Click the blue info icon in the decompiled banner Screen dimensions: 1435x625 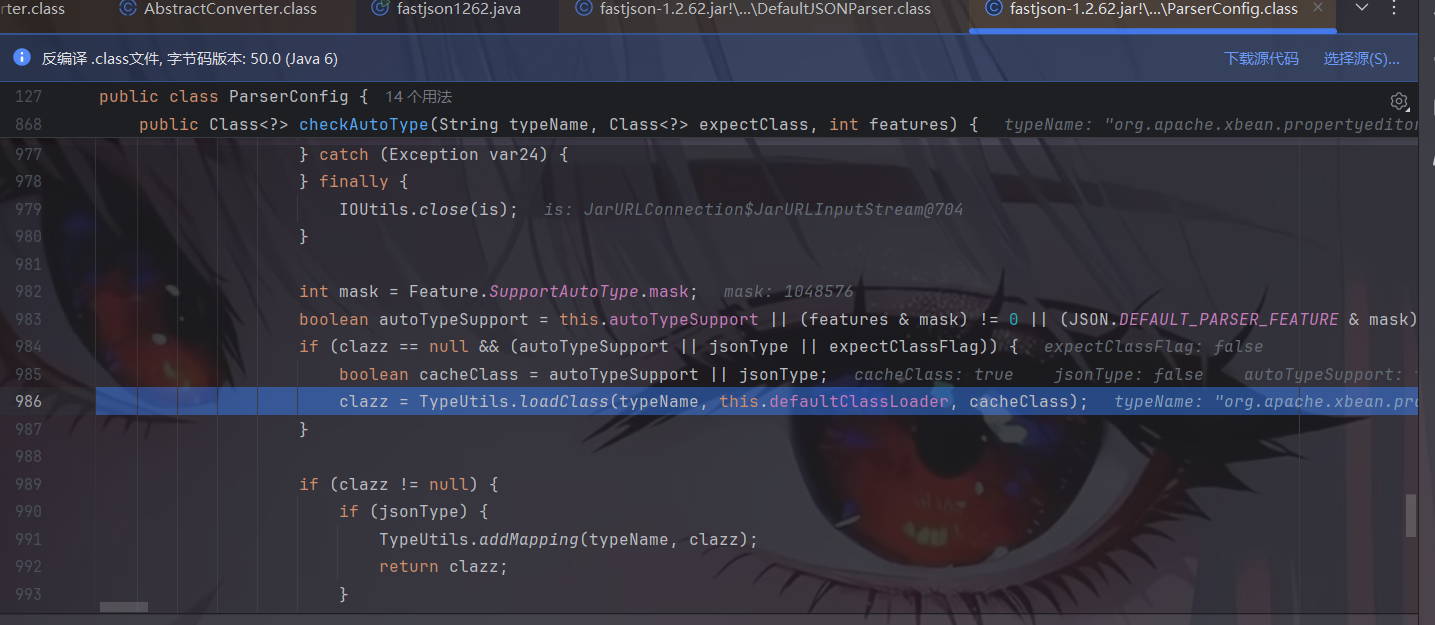(x=22, y=58)
